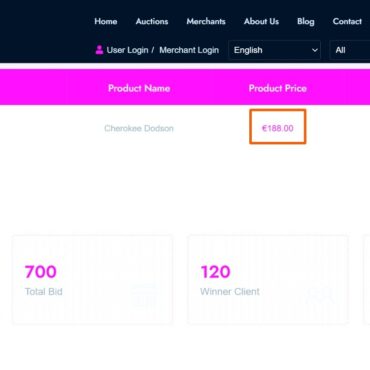This screenshot has height=370, width=370.
Task: Navigate to the Merchants page
Action: pyautogui.click(x=206, y=21)
